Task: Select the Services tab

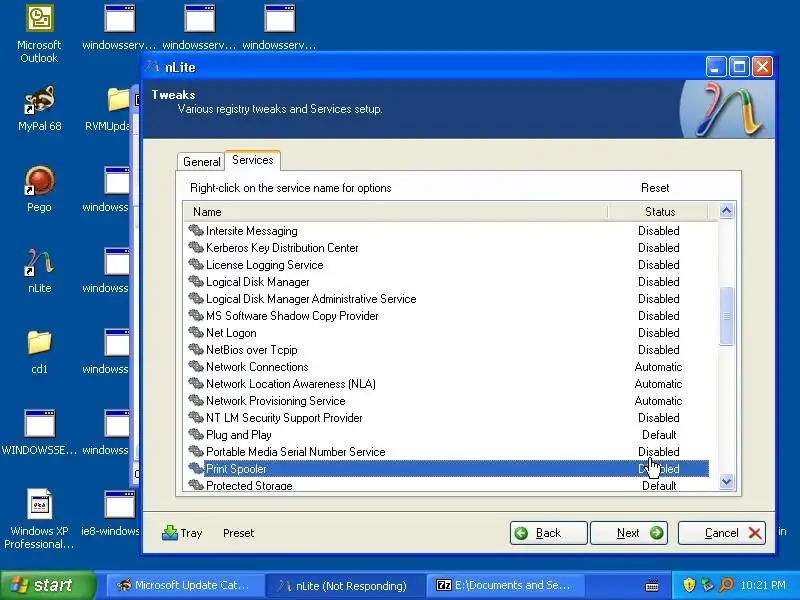Action: pos(253,160)
